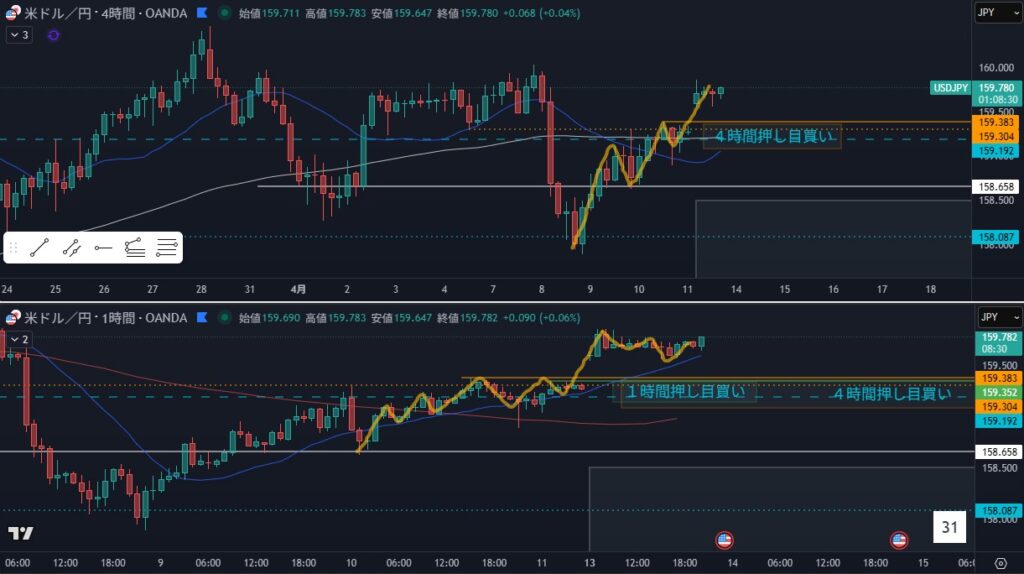Click the blue flag icon beside OANDA
This screenshot has width=1024, height=574.
pos(202,14)
